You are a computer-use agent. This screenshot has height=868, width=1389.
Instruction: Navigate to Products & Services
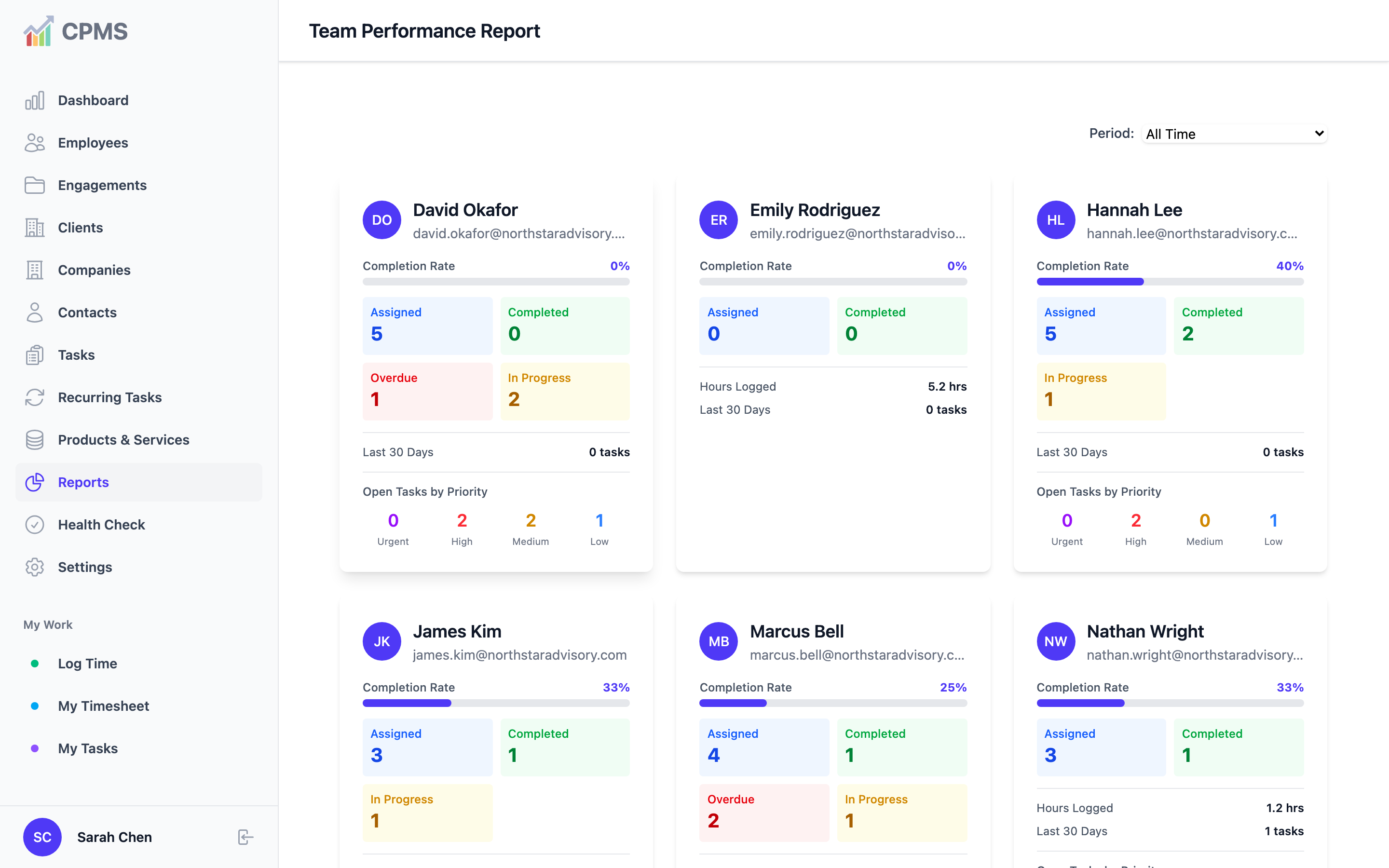coord(138,440)
